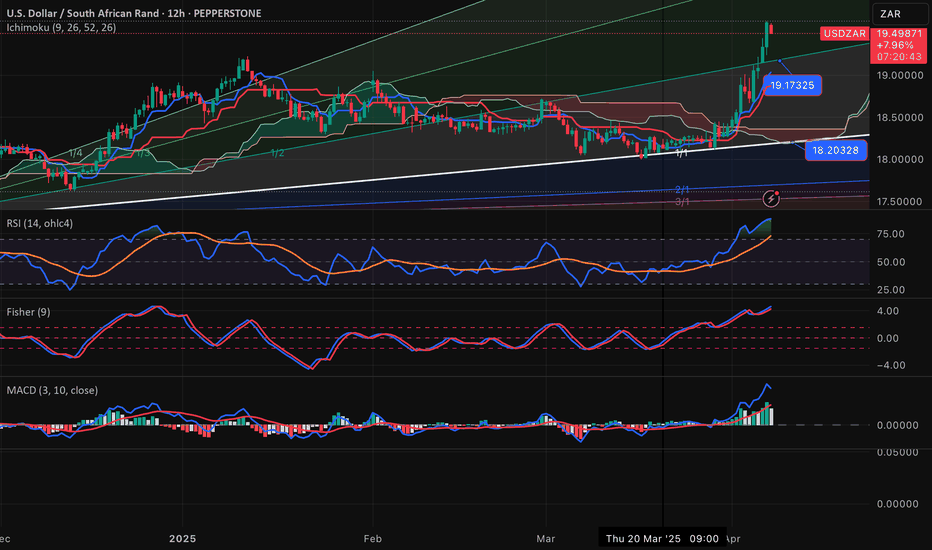Click the 0.05000 MACD scale value
The image size is (932, 550).
click(900, 452)
